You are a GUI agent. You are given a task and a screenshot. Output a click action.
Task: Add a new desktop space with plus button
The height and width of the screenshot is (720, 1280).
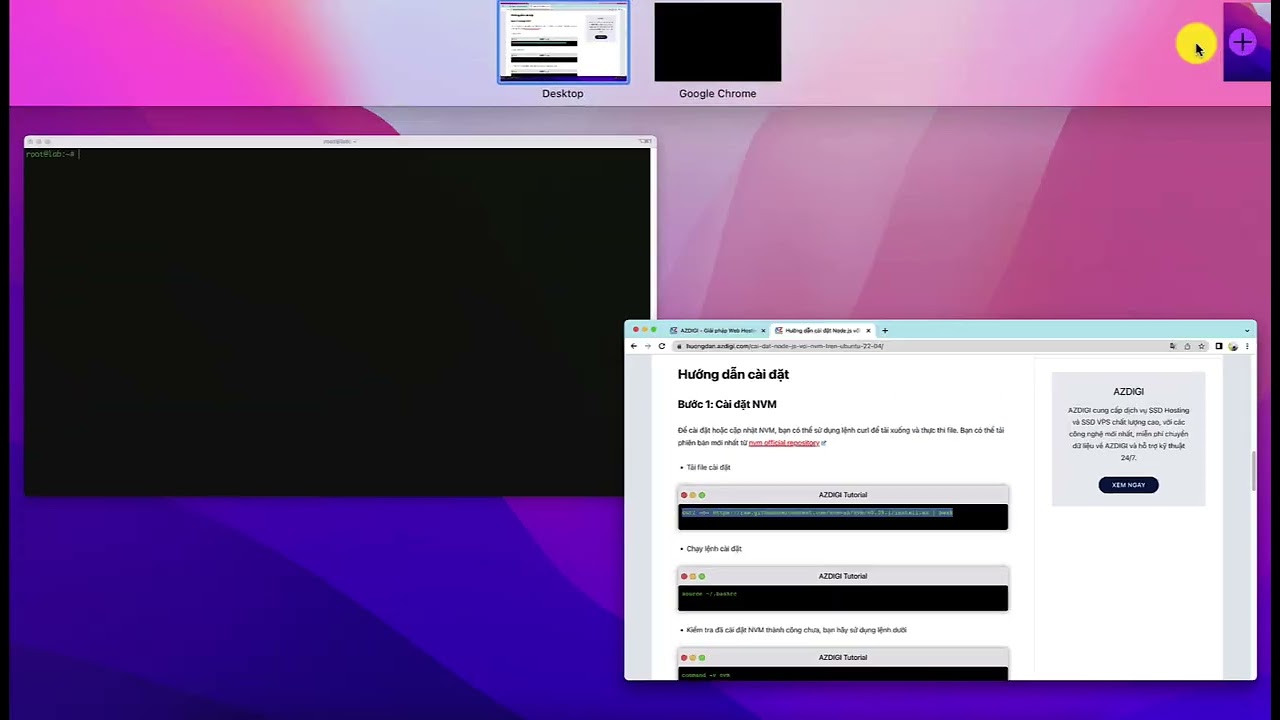1242,43
